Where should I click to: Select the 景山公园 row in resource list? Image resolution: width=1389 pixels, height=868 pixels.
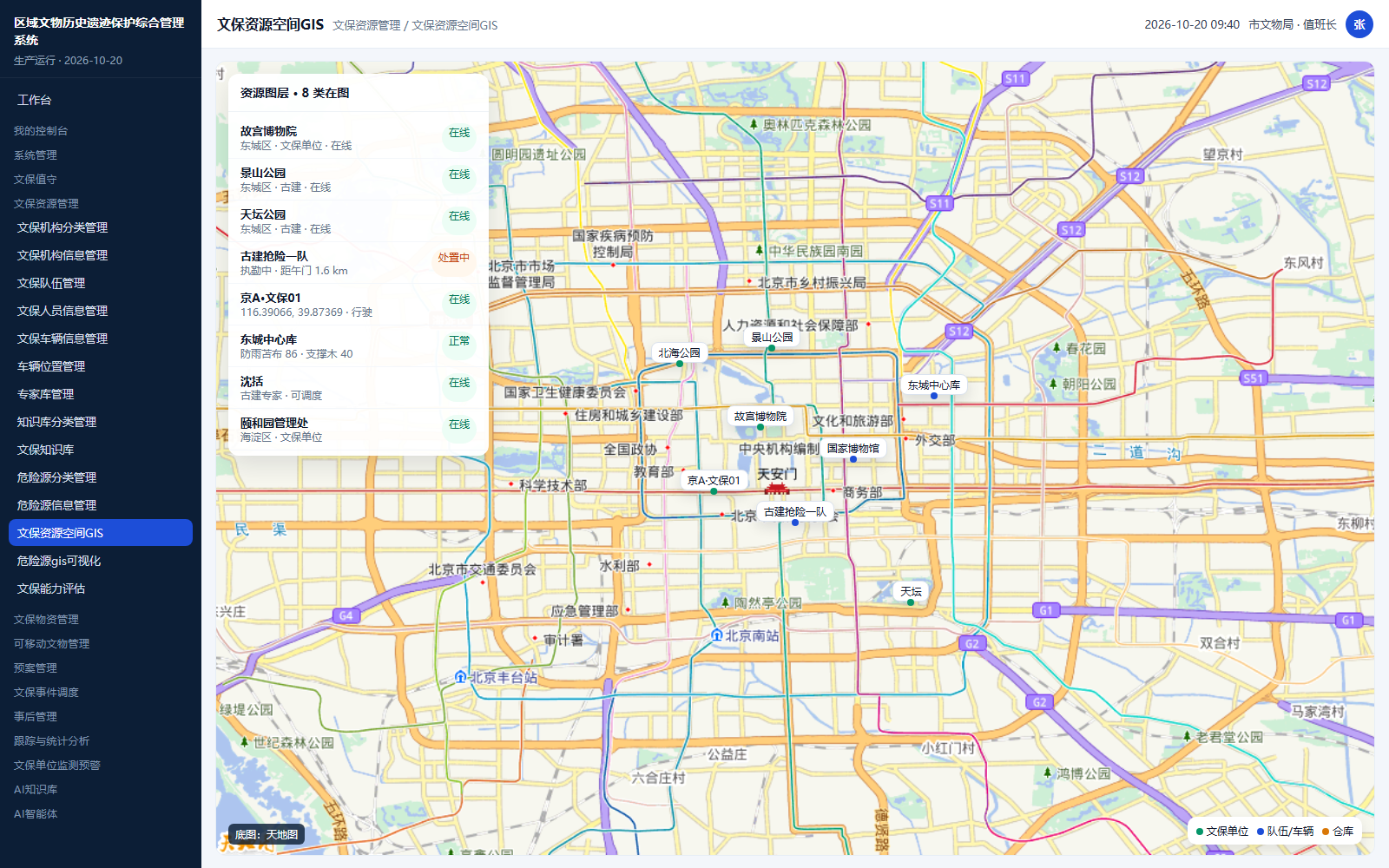359,180
